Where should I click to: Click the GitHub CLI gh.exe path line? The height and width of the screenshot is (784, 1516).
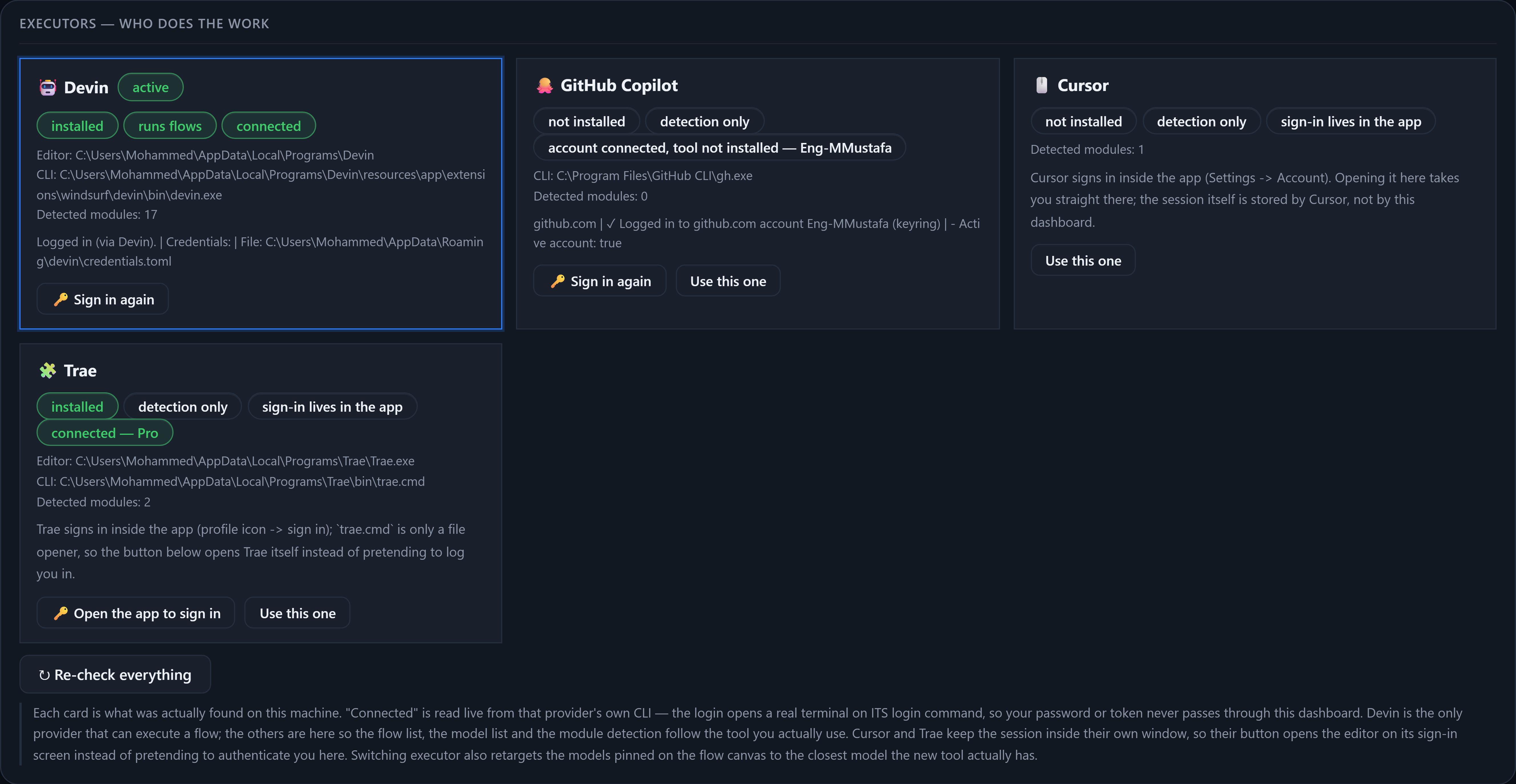pyautogui.click(x=643, y=175)
